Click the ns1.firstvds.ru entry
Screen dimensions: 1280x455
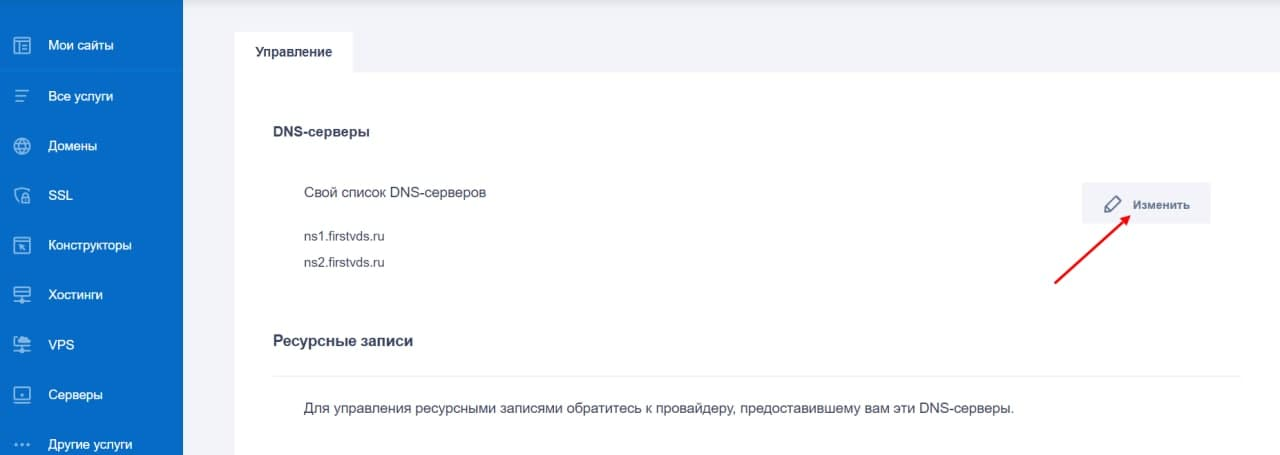point(344,236)
